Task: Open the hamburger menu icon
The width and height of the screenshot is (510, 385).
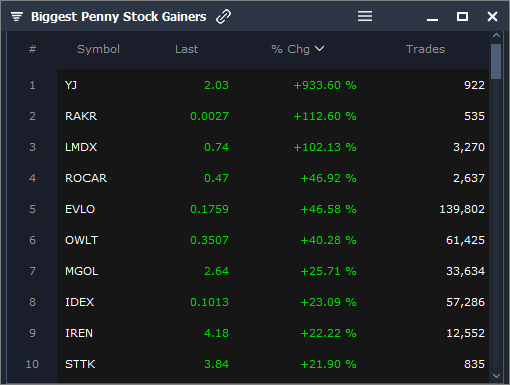Action: click(365, 16)
